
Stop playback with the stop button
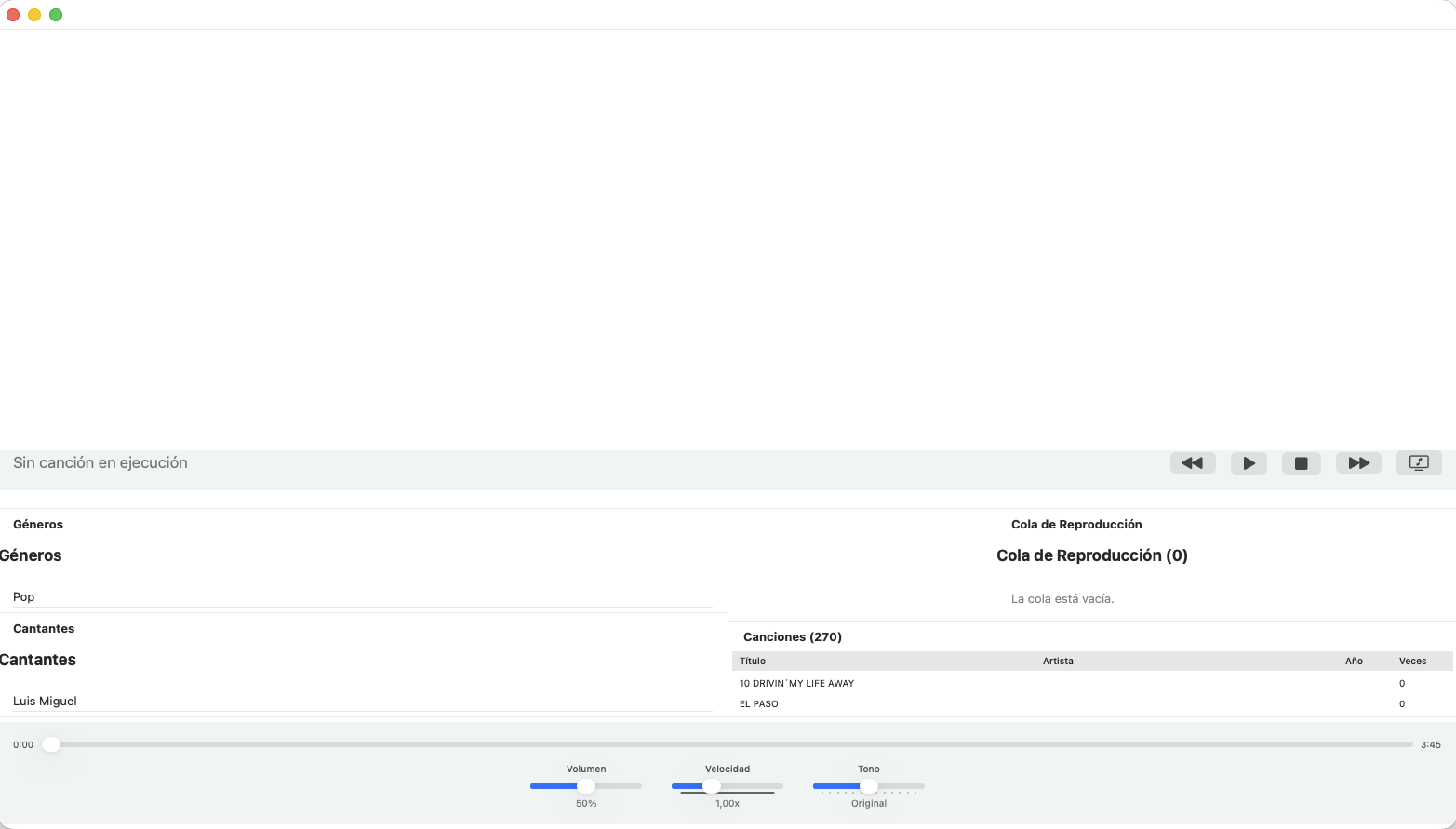click(1301, 463)
